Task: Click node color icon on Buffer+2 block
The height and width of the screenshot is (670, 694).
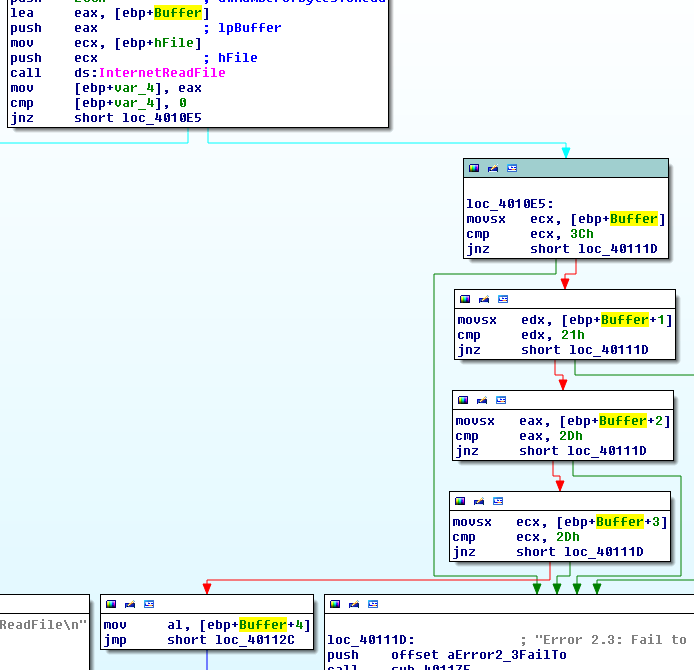Action: 463,400
